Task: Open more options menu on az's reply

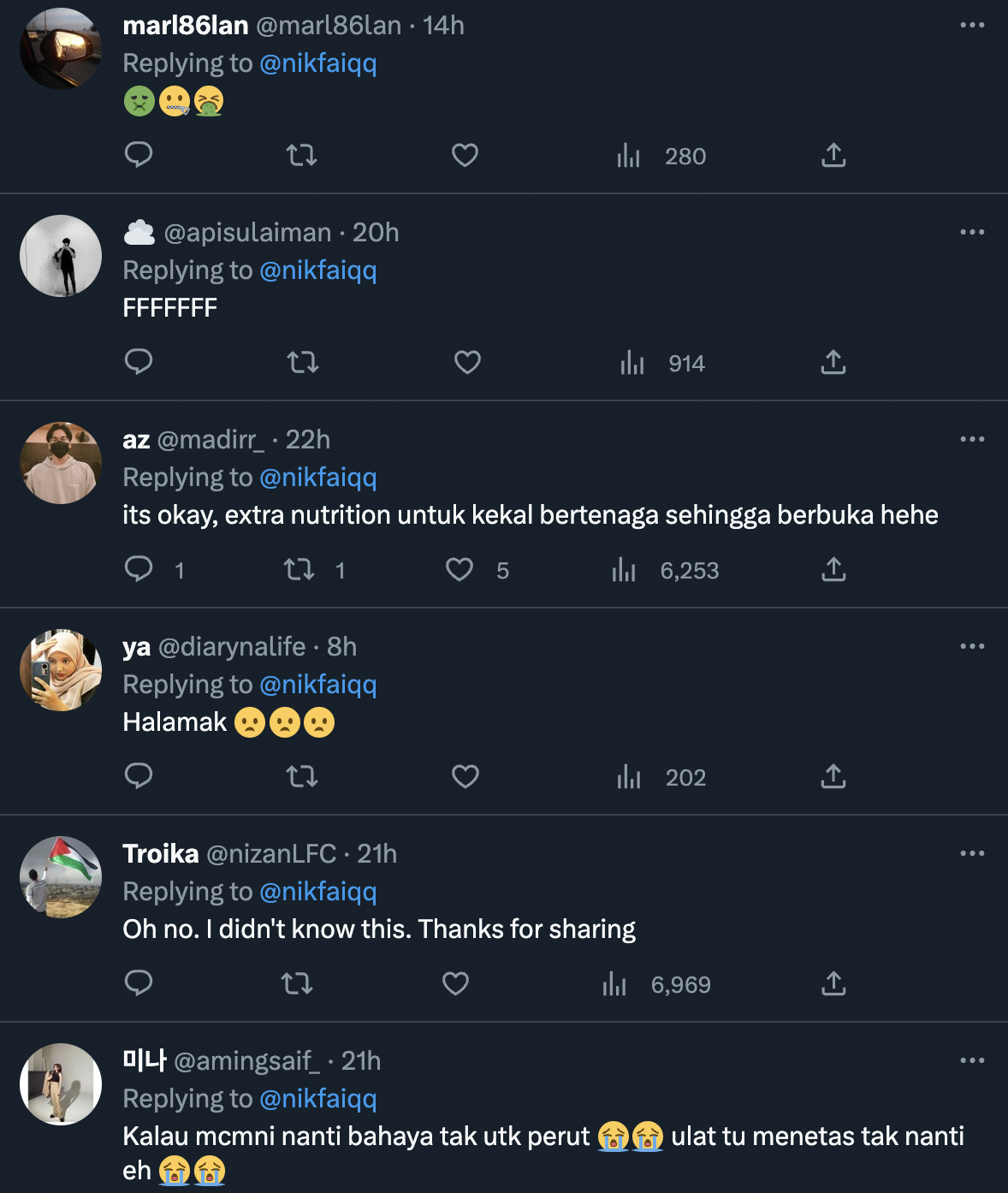Action: [x=972, y=439]
